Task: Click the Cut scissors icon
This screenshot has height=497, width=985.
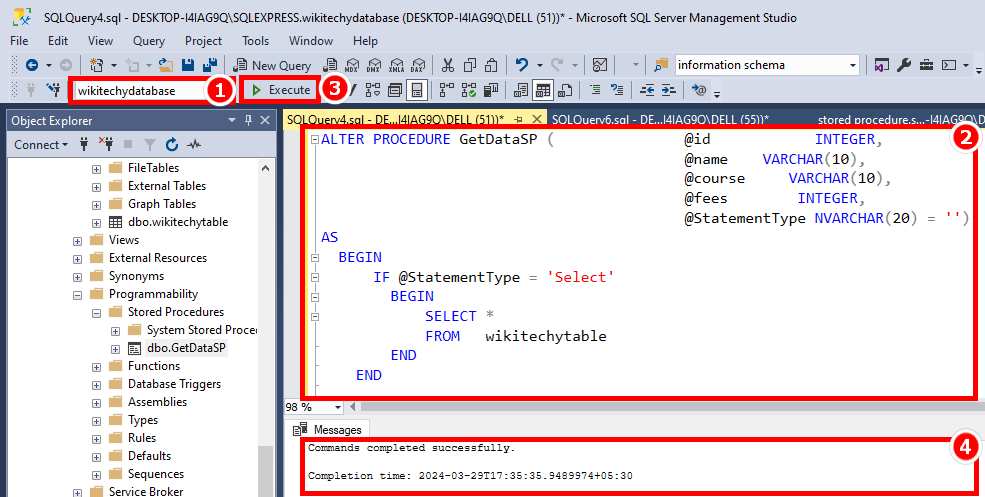Action: 447,65
